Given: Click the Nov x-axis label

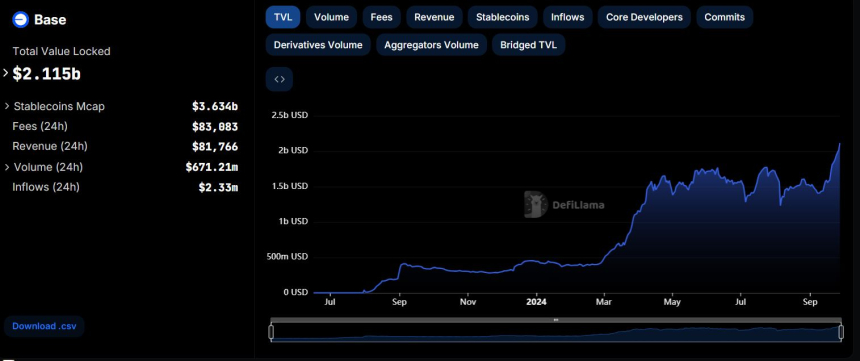Looking at the screenshot, I should tap(468, 302).
